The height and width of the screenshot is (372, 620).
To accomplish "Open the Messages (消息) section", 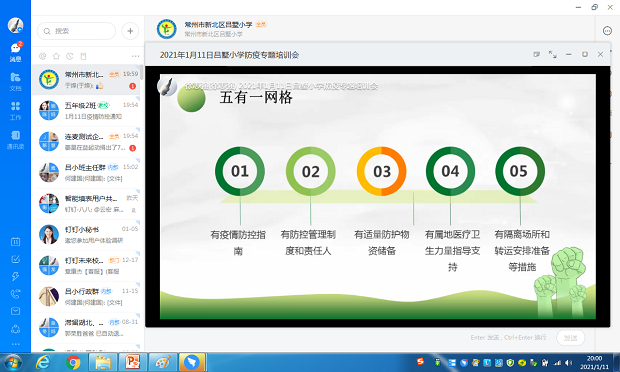I will 15,52.
